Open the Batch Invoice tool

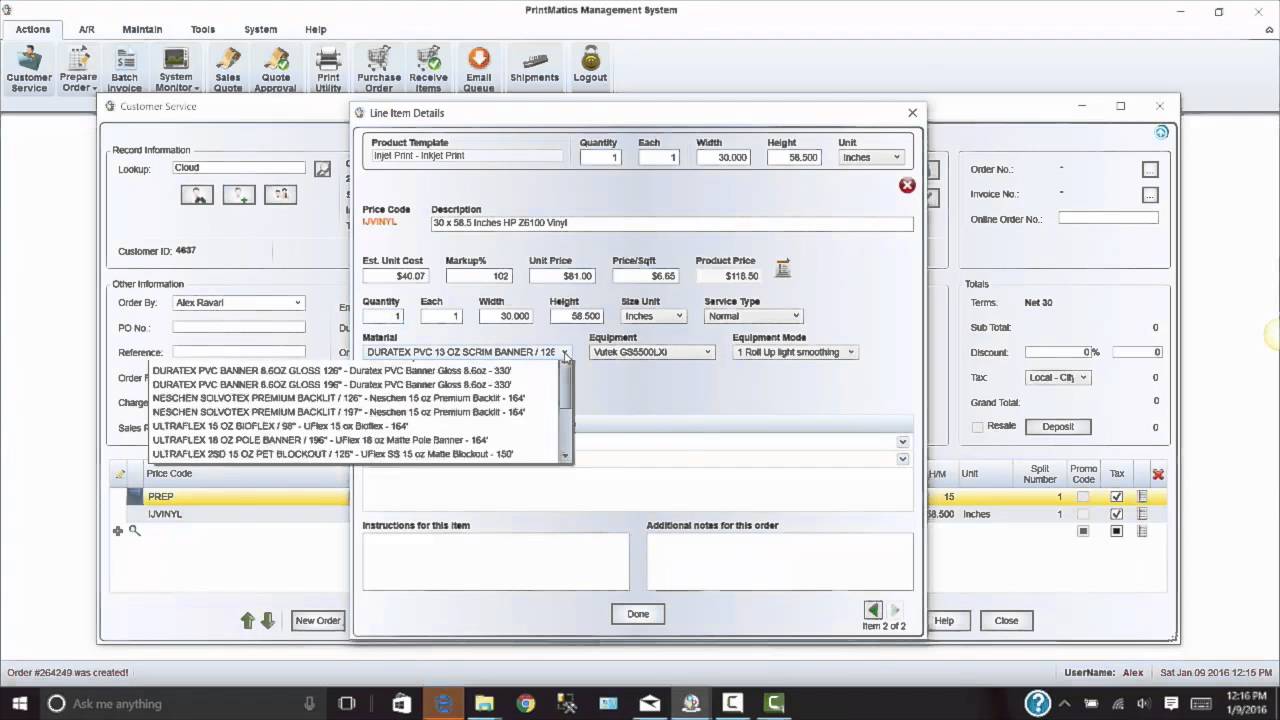tap(125, 69)
